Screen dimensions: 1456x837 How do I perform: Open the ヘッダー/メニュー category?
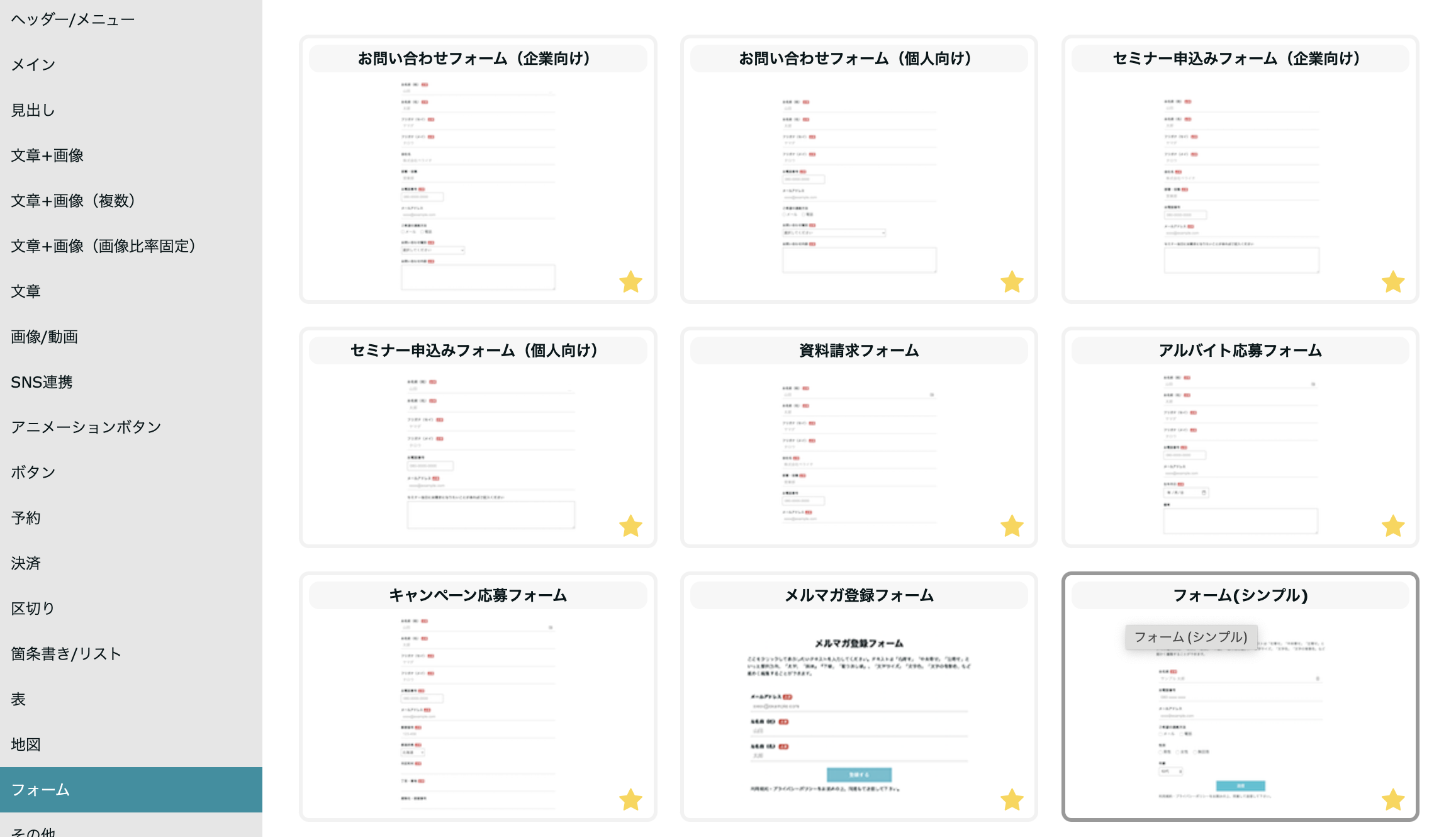(x=73, y=20)
